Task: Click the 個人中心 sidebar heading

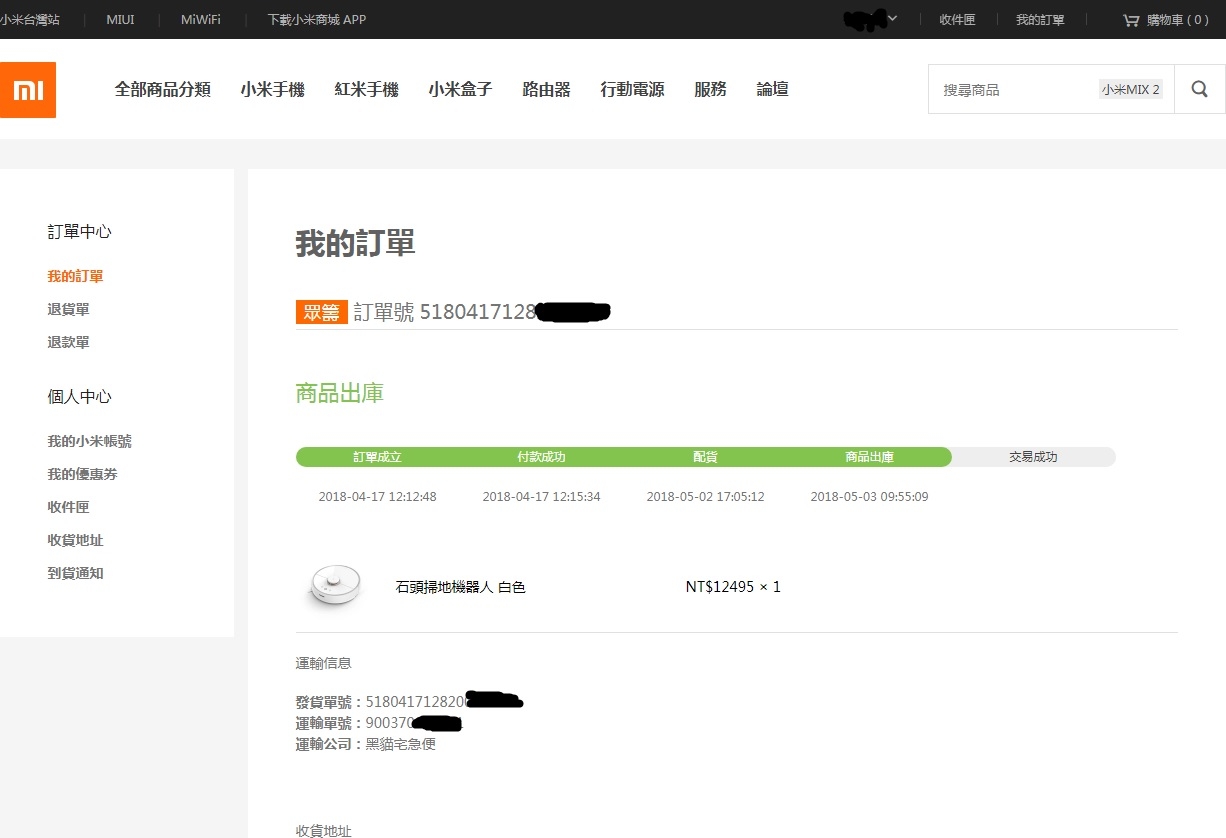Action: [x=80, y=397]
